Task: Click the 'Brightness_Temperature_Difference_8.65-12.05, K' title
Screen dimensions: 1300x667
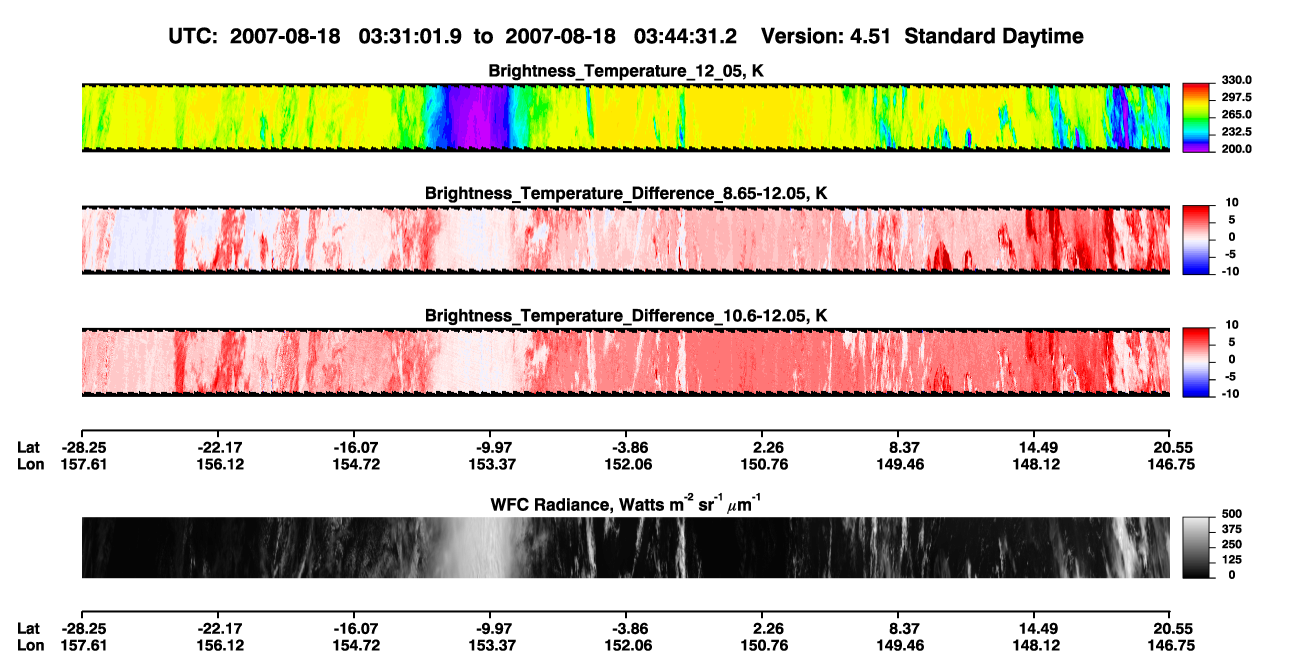Action: click(x=626, y=193)
